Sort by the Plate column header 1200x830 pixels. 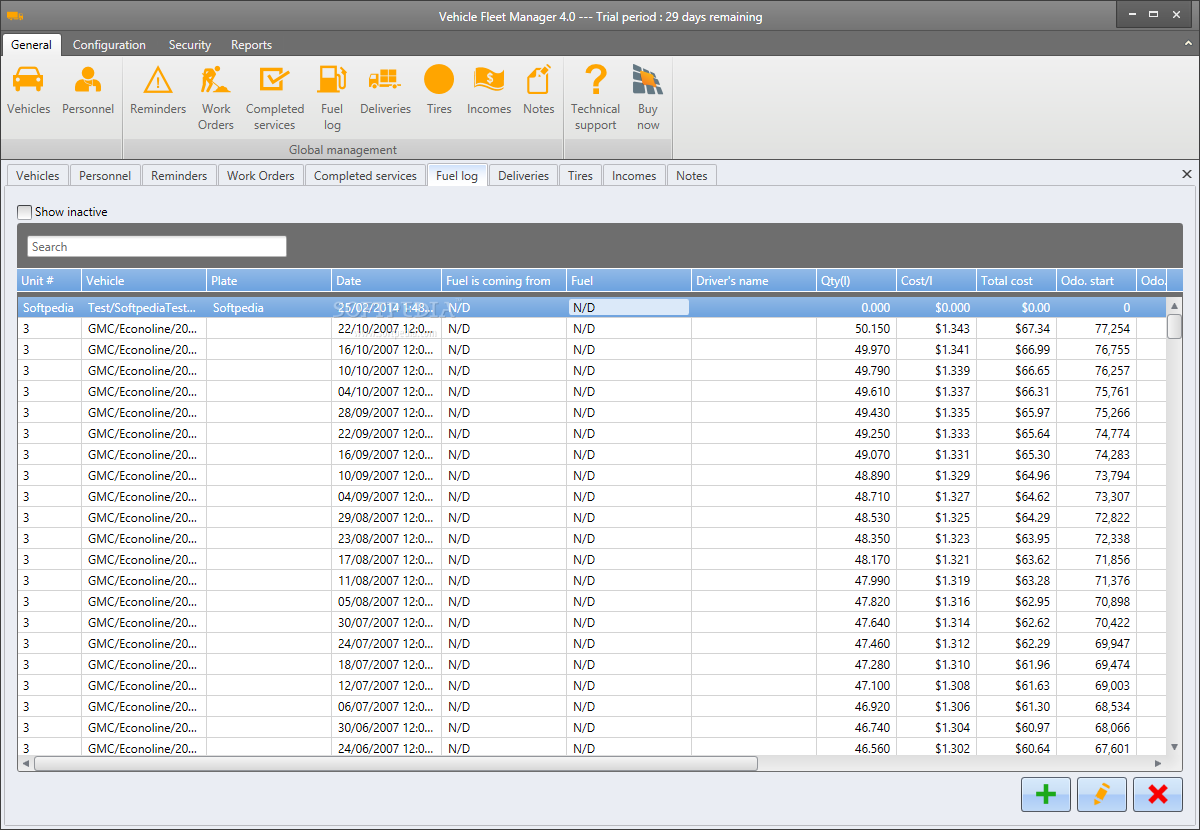[x=269, y=281]
